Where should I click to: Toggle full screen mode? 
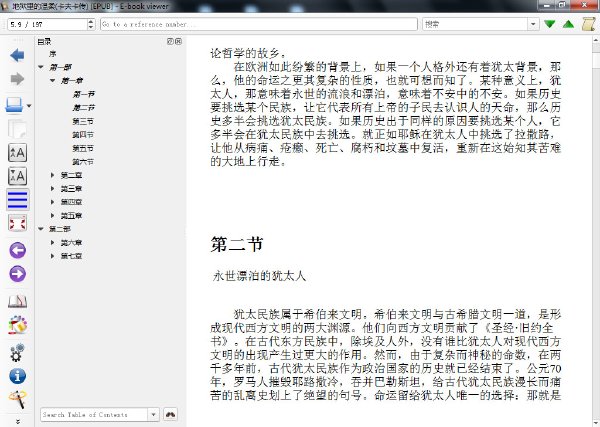(17, 223)
